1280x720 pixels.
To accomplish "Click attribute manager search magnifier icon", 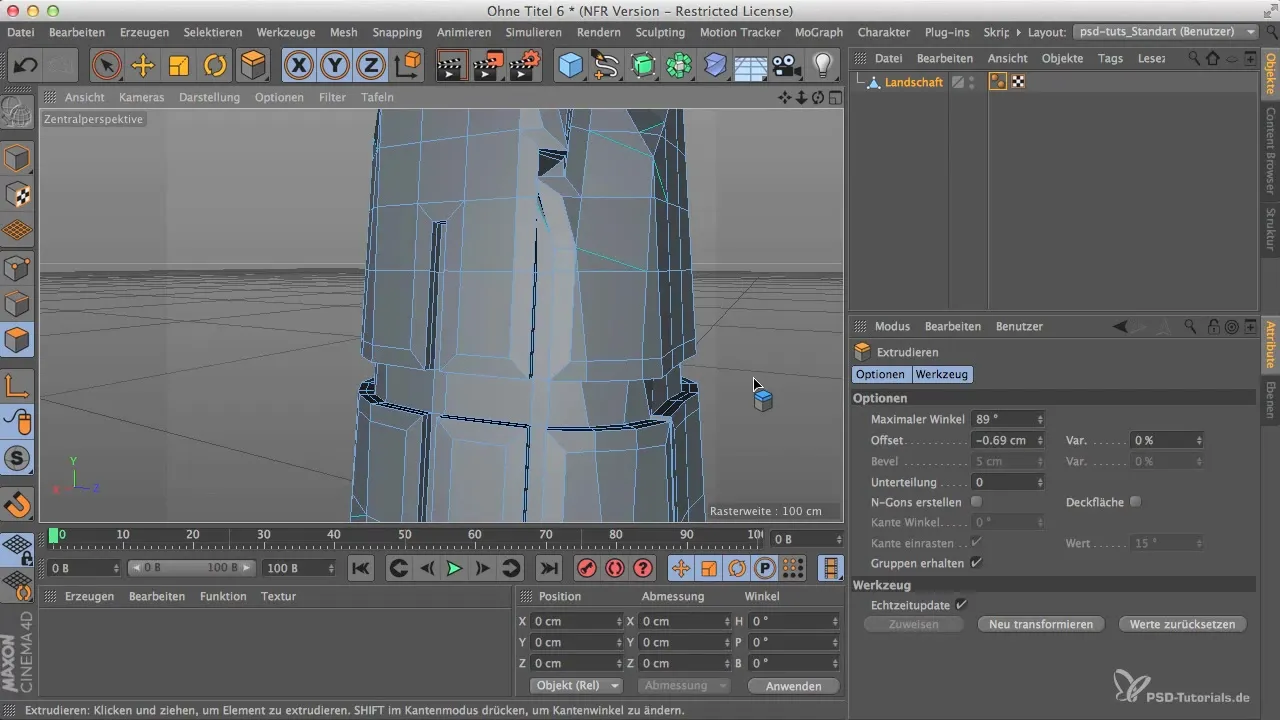I will point(1190,326).
